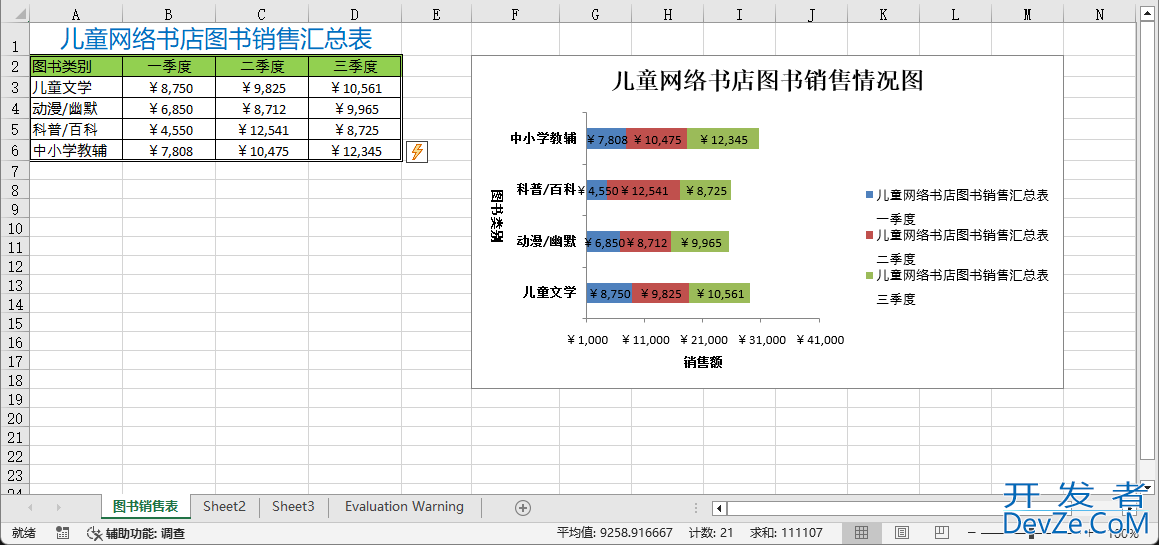Select table cell 中小学教辅
1159x545 pixels.
pyautogui.click(x=76, y=151)
